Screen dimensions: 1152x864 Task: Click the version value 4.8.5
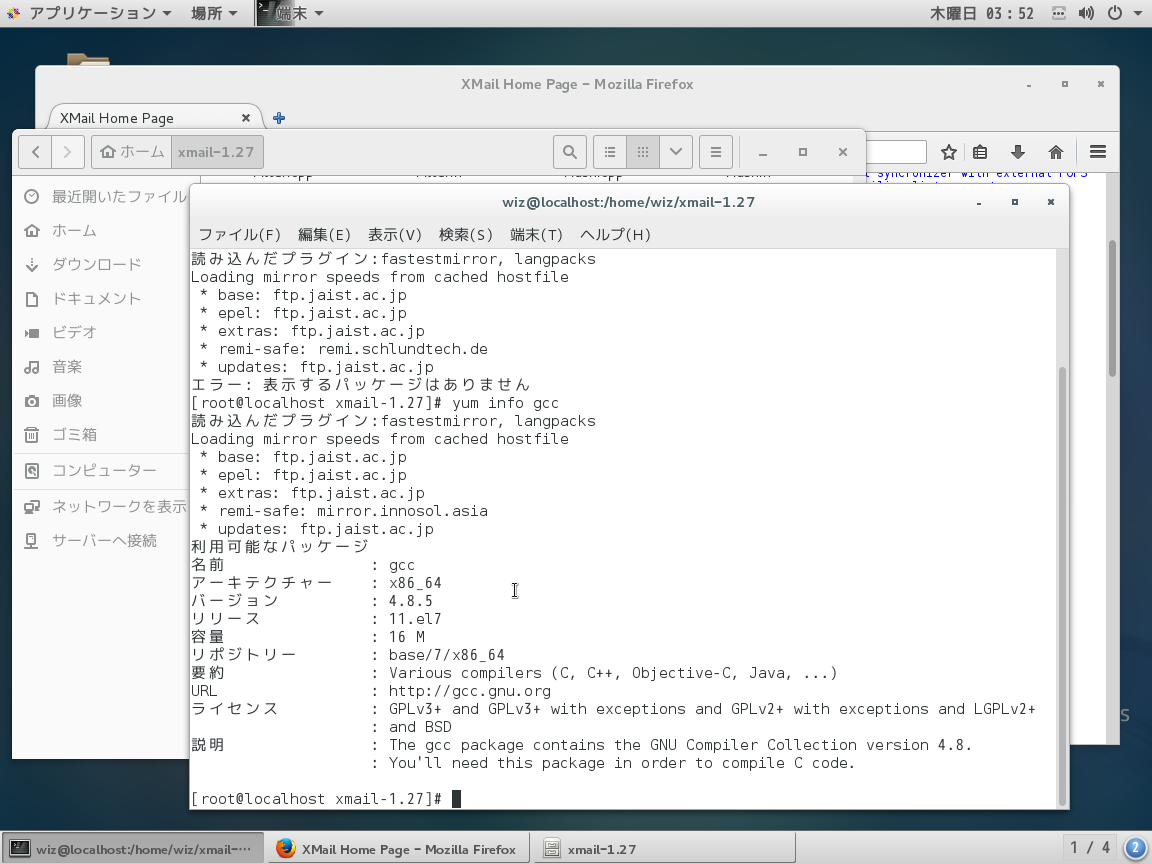pos(411,601)
